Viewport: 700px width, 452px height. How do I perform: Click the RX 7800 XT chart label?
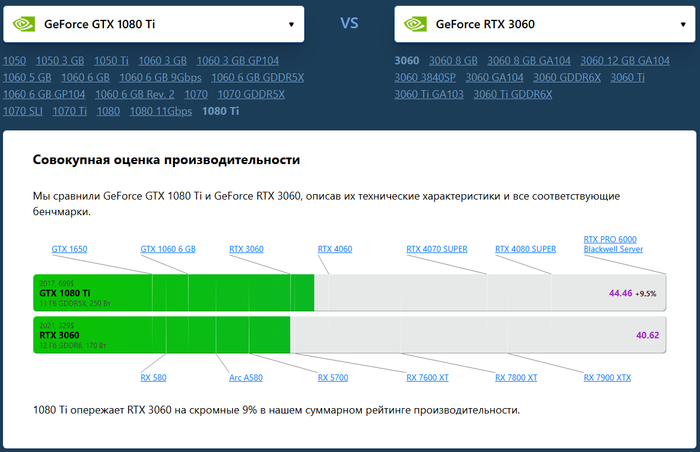click(x=516, y=378)
